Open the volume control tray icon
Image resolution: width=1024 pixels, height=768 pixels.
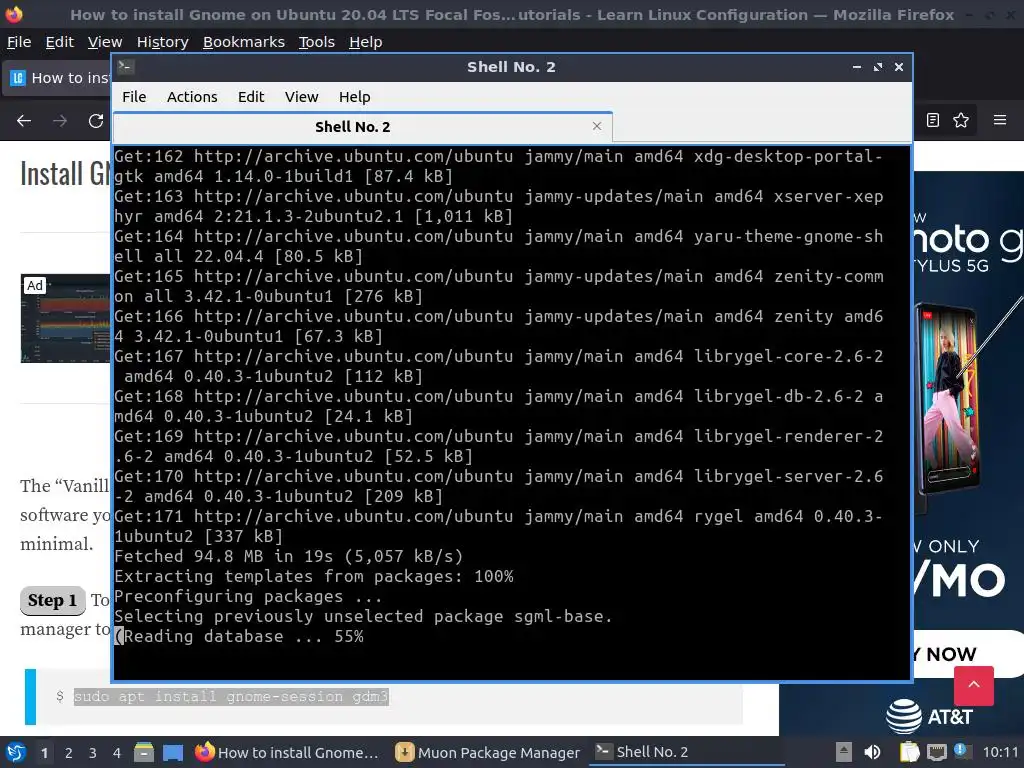click(x=872, y=752)
